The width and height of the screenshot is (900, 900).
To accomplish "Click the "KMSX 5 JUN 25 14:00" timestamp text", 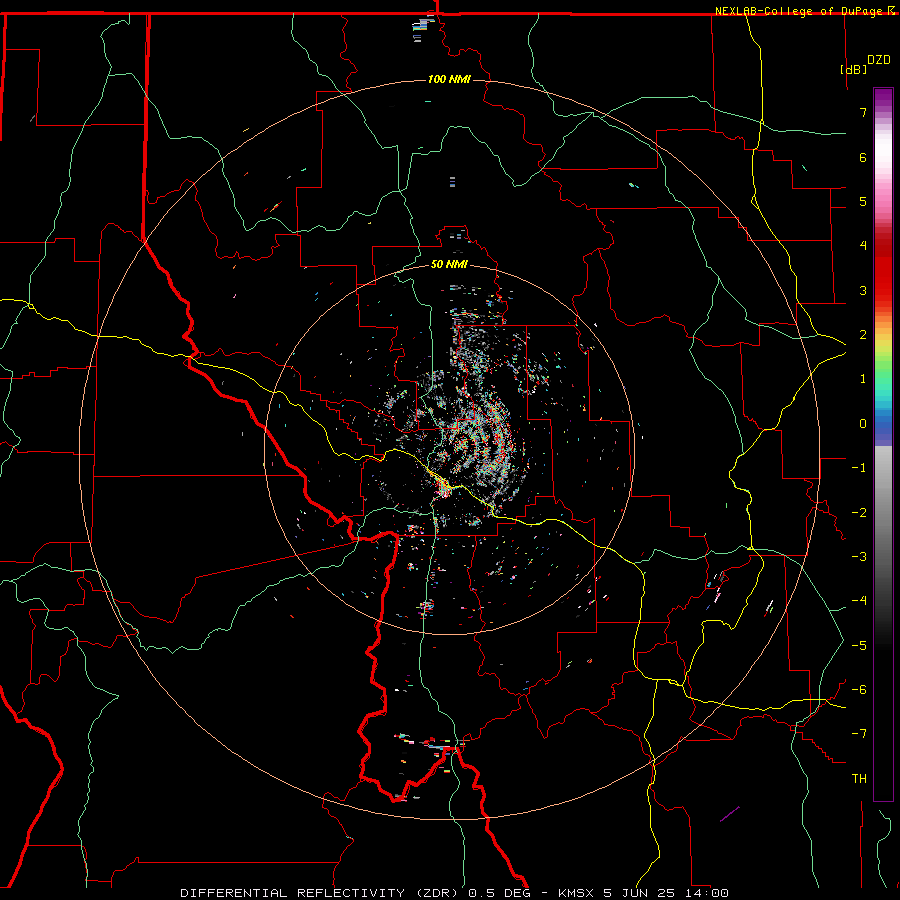I will 643,893.
